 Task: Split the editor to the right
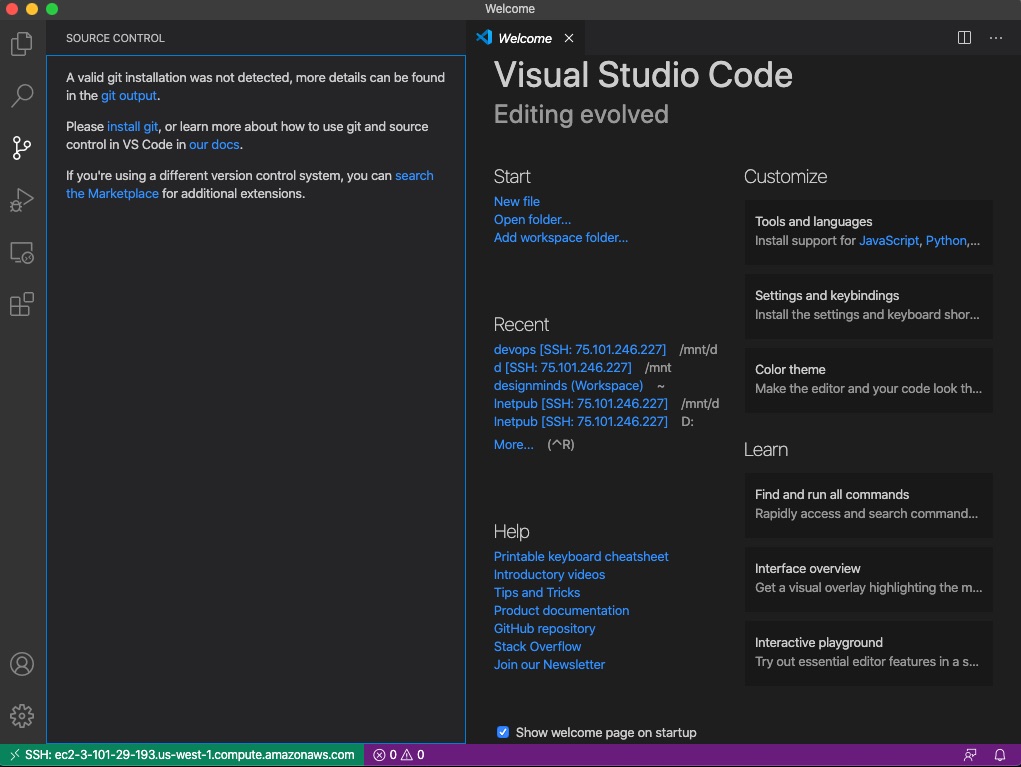[964, 38]
